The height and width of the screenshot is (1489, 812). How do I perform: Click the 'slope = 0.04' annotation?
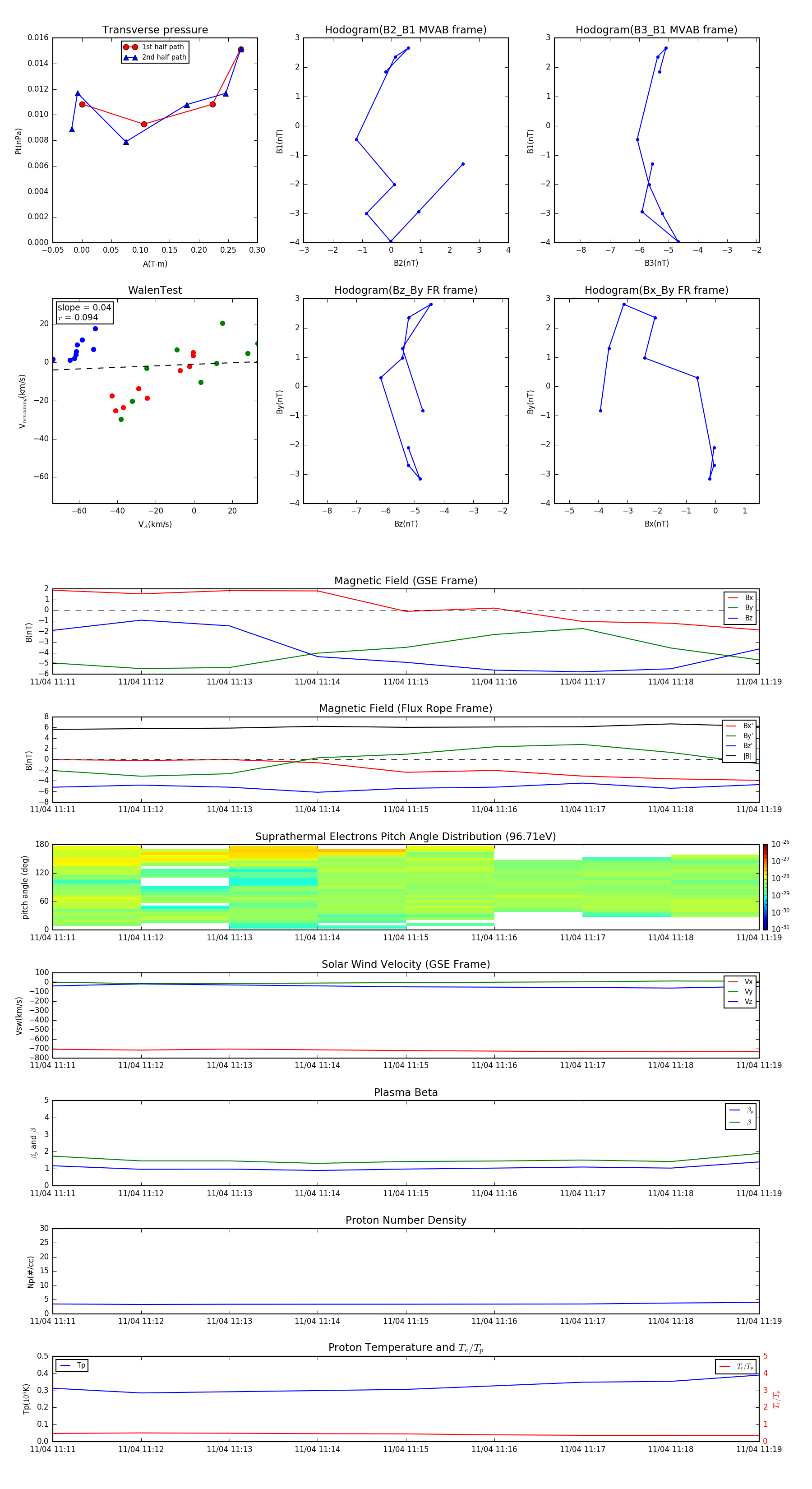point(84,308)
